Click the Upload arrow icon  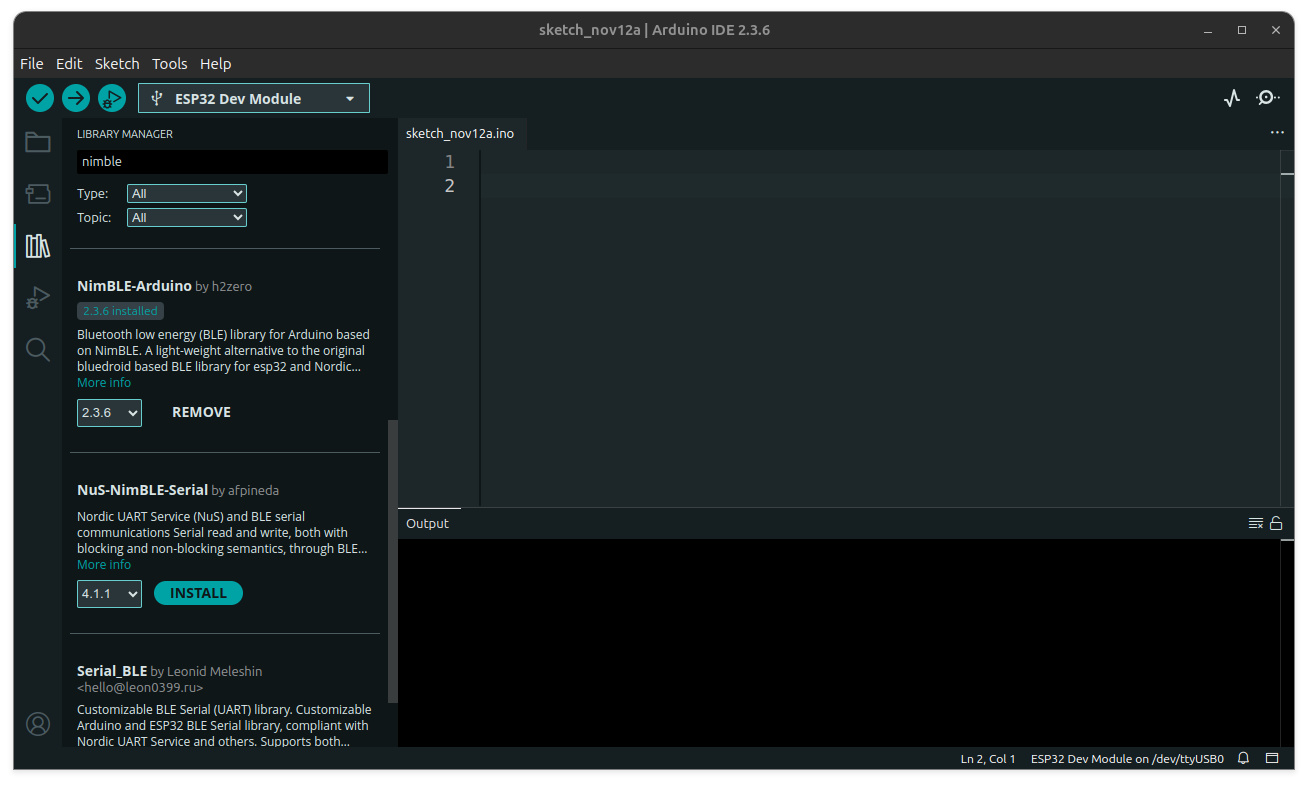(x=76, y=98)
